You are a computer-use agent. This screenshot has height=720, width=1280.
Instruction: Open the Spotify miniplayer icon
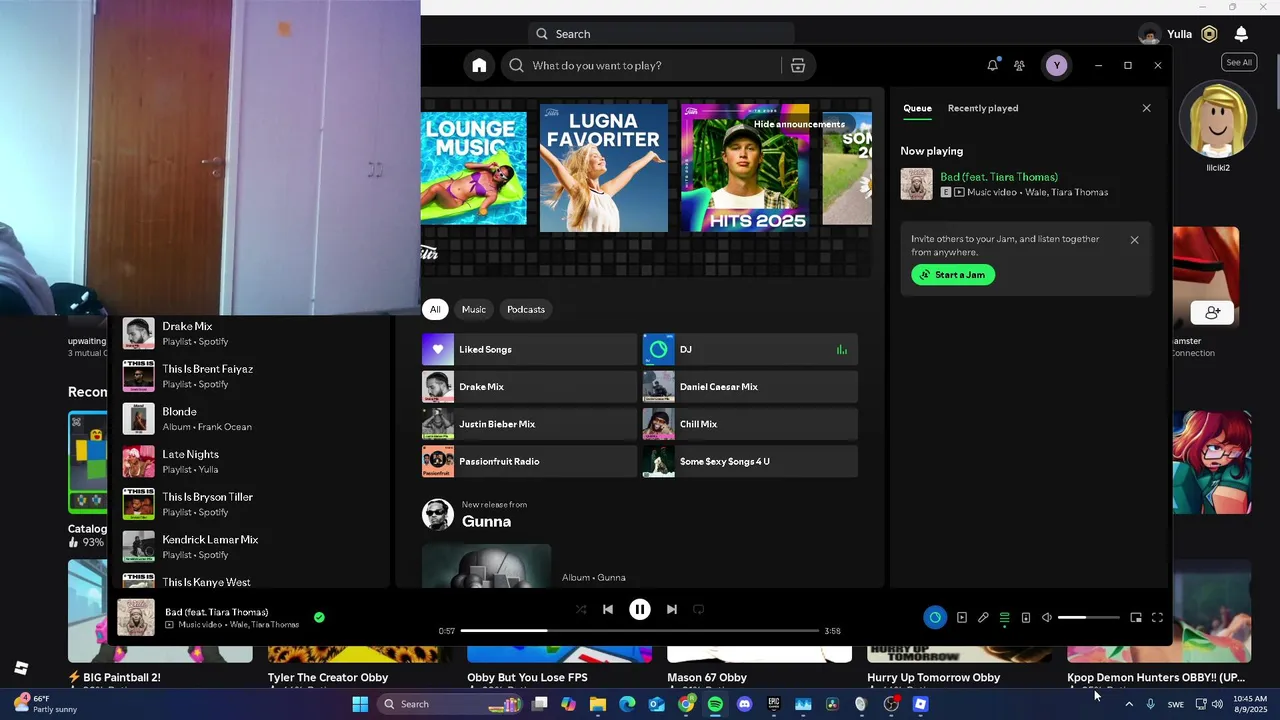pos(1136,617)
